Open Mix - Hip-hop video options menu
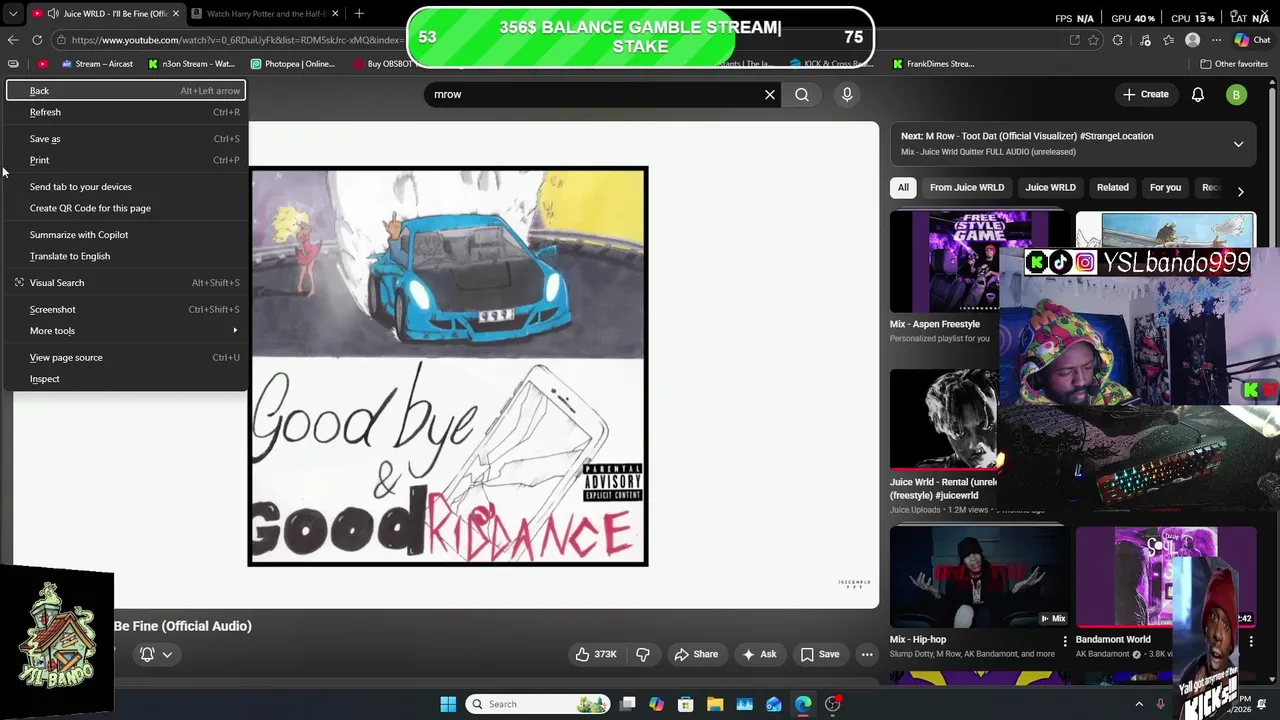 tap(1065, 641)
